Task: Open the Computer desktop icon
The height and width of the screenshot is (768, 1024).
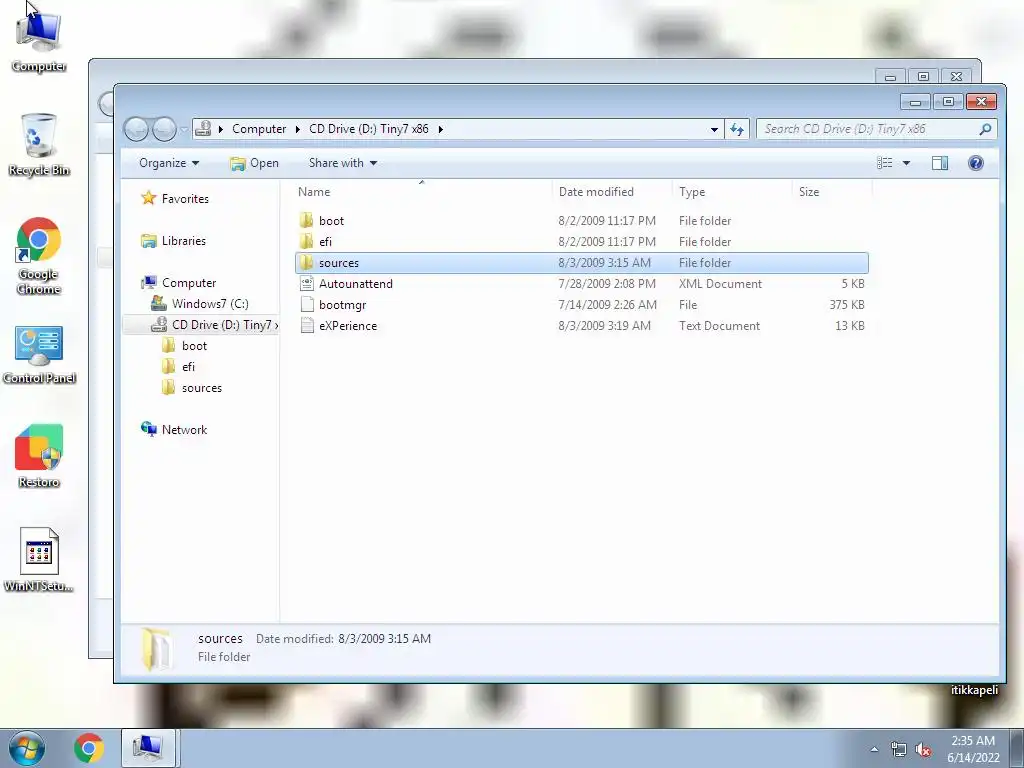Action: (39, 39)
